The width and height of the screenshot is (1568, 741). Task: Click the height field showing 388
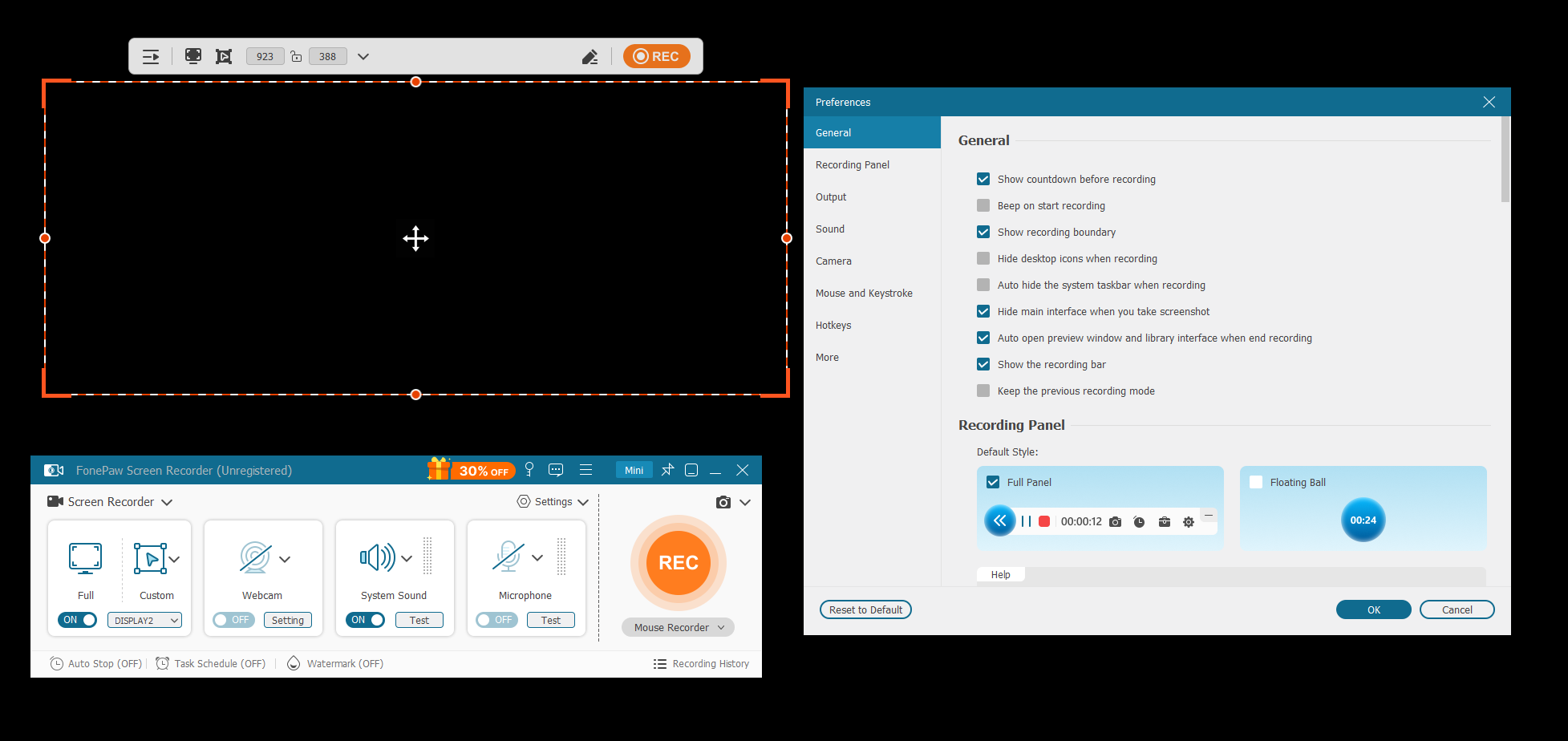327,56
